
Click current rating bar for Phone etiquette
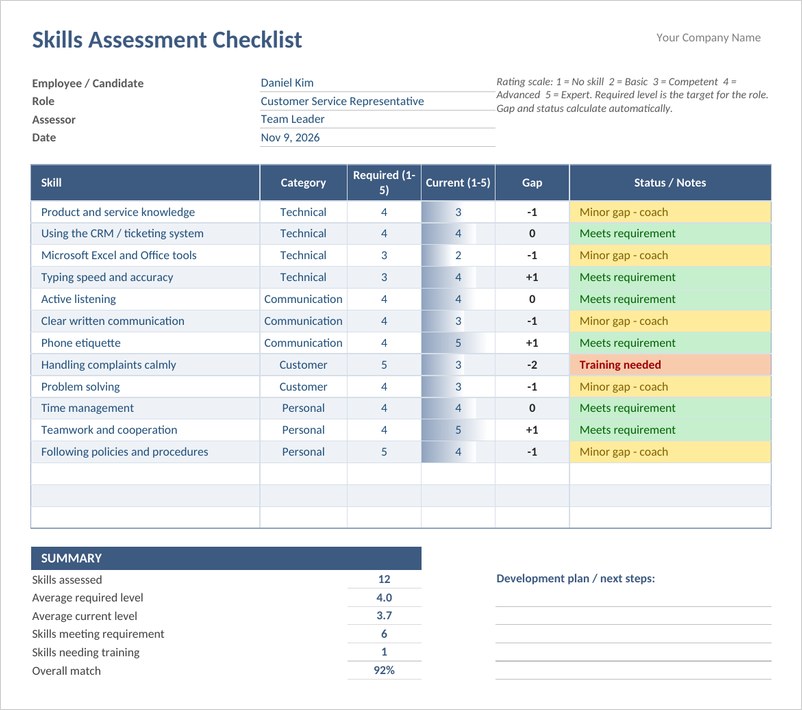click(458, 343)
